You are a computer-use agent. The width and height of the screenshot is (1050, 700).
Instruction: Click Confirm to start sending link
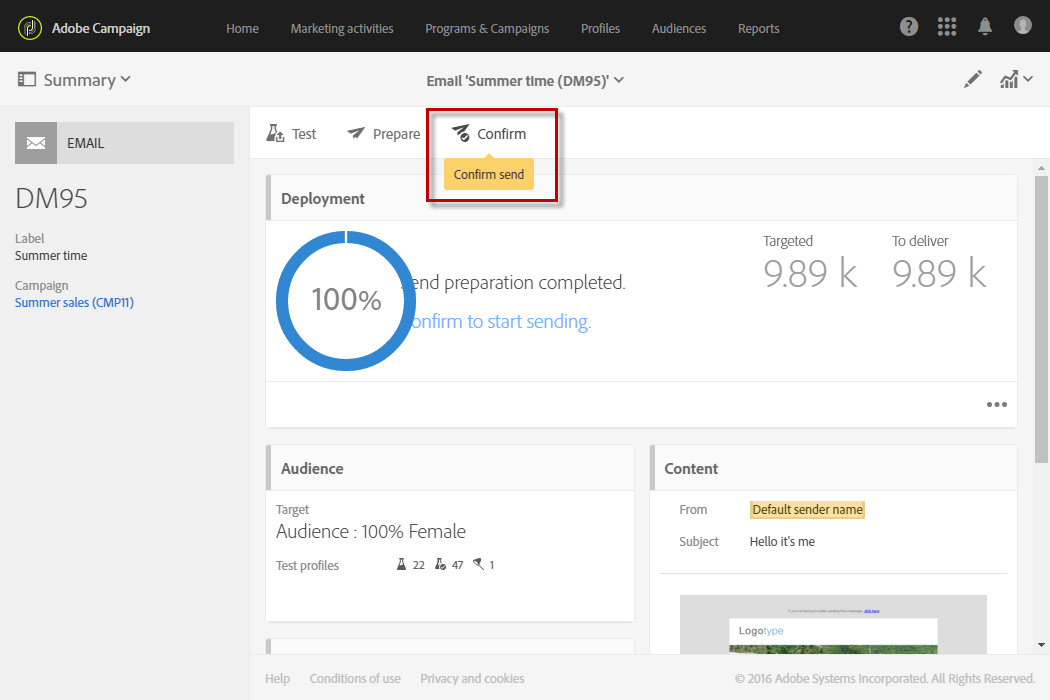pyautogui.click(x=502, y=322)
